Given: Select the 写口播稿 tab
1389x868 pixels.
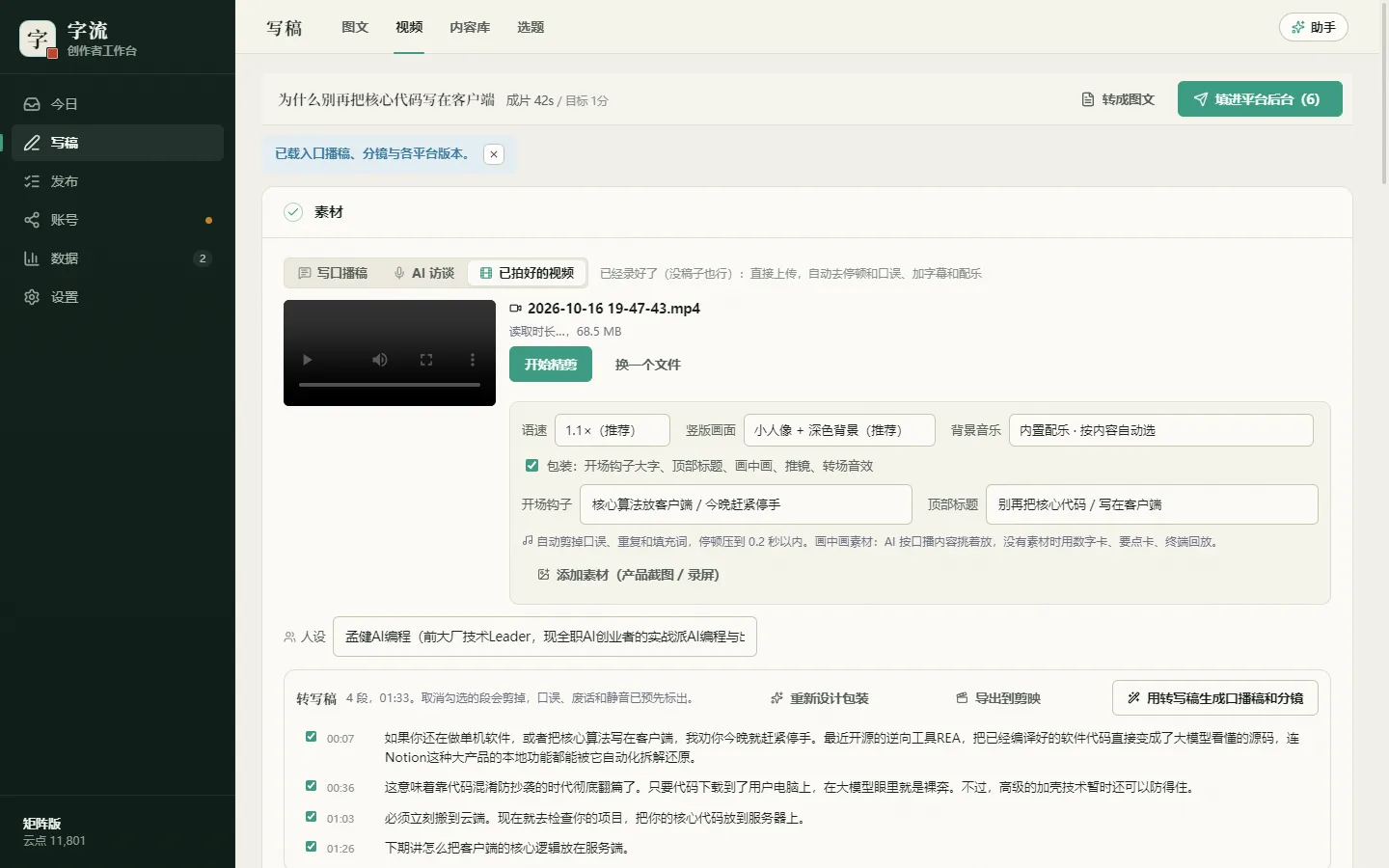Looking at the screenshot, I should (x=333, y=273).
